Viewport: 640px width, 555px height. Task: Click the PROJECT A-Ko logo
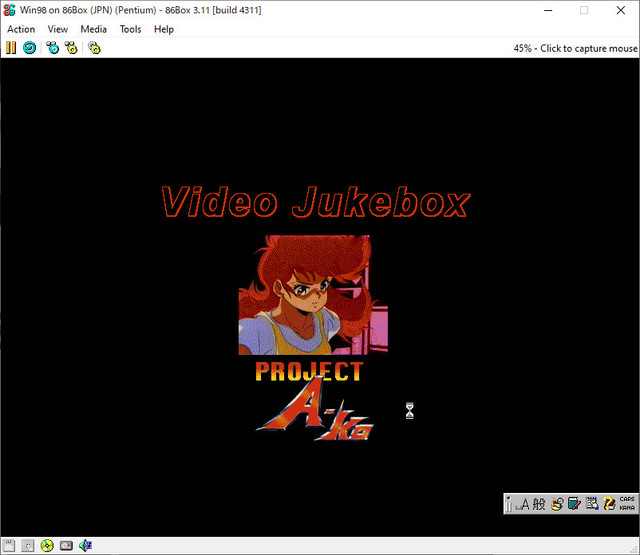pos(313,401)
